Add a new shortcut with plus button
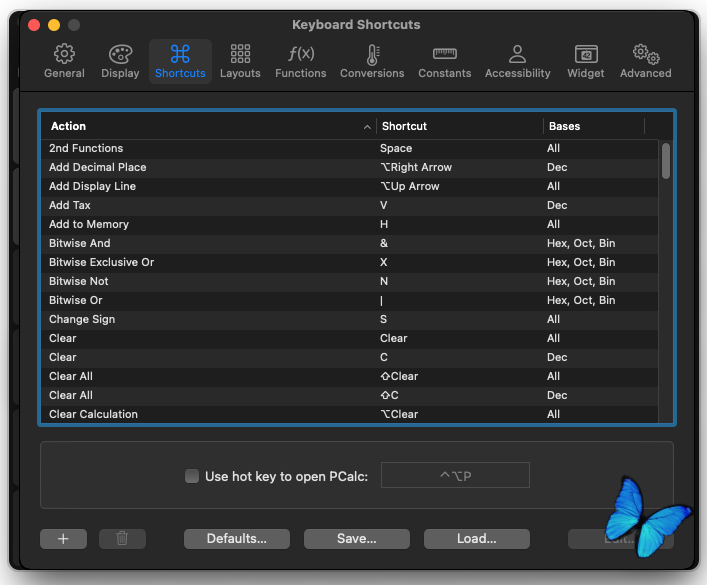707x585 pixels. click(x=63, y=539)
